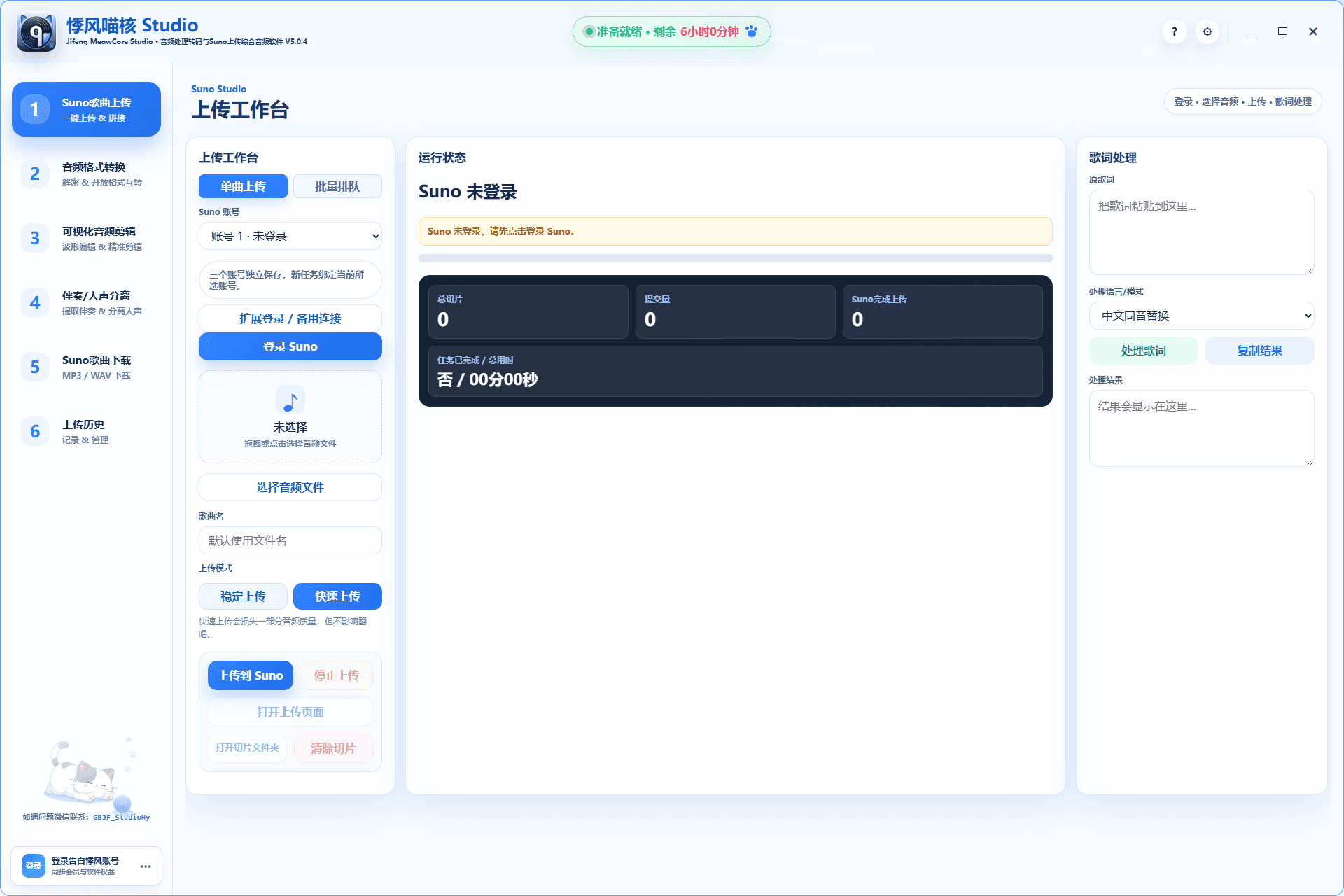Focus the processing result text area
Image resolution: width=1344 pixels, height=896 pixels.
(1201, 428)
